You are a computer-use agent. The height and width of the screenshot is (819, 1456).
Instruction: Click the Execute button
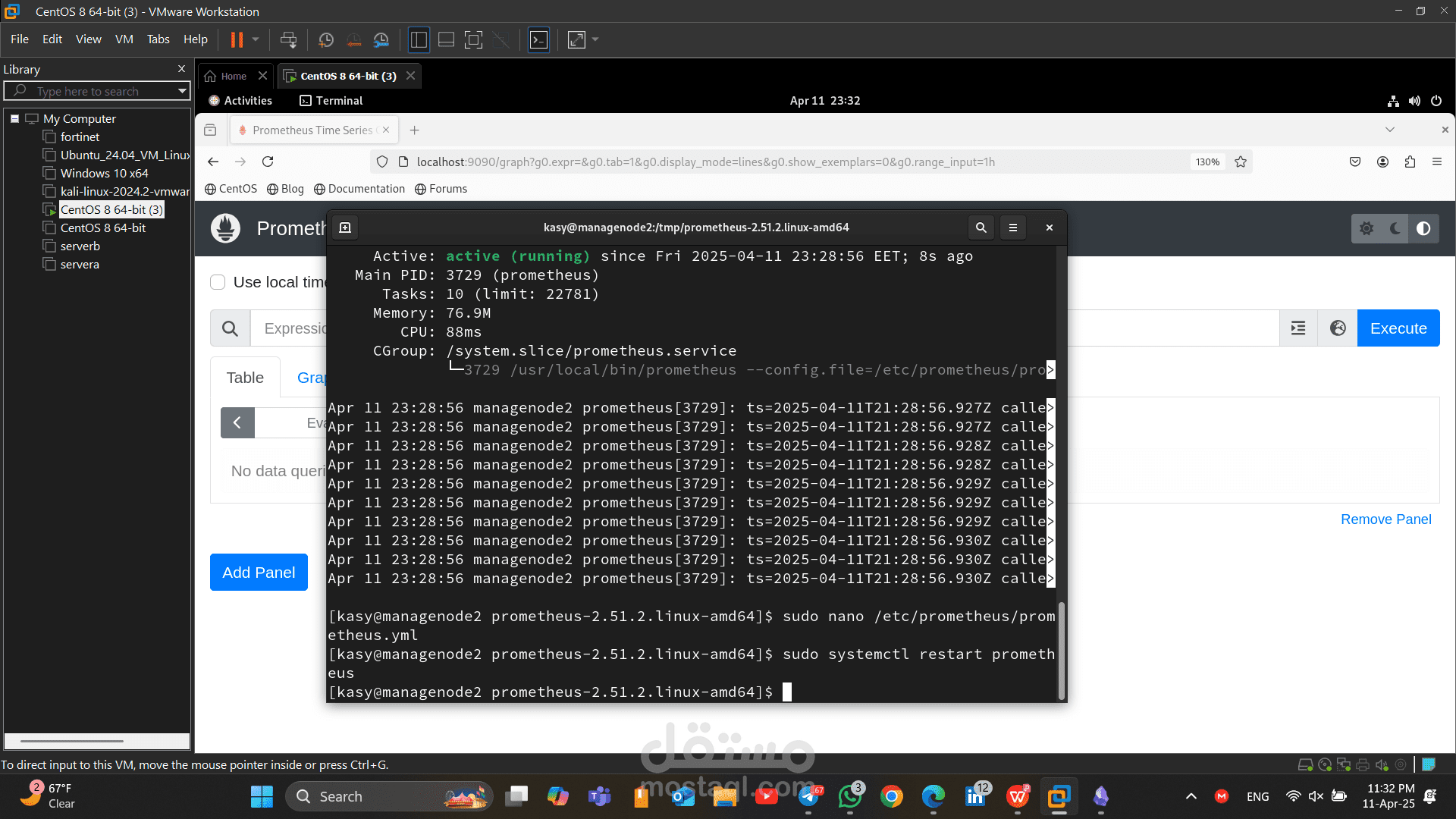click(1398, 328)
